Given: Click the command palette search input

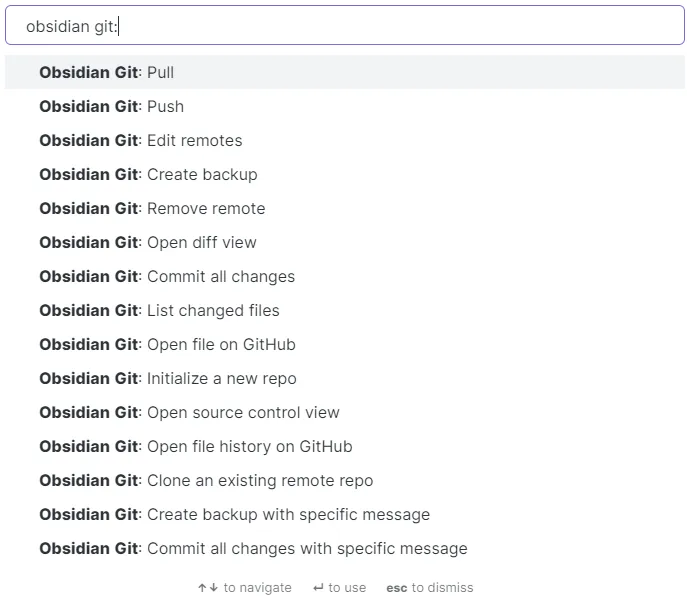Looking at the screenshot, I should tap(344, 26).
